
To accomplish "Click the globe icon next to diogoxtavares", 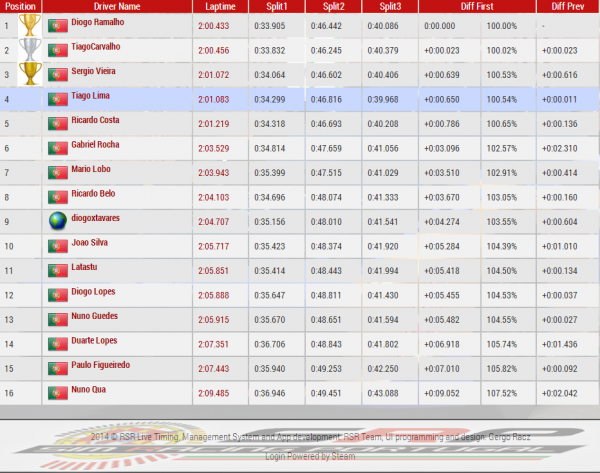I will pos(57,221).
